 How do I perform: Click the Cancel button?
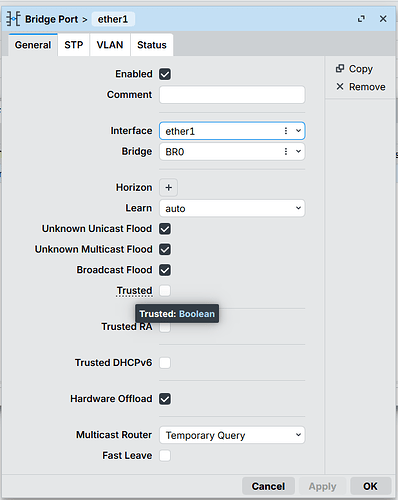268,486
